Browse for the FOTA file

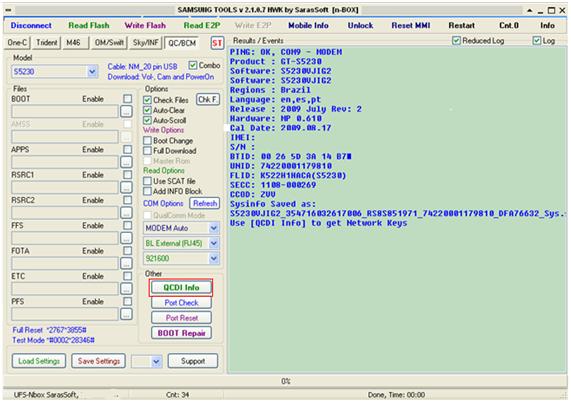[126, 263]
